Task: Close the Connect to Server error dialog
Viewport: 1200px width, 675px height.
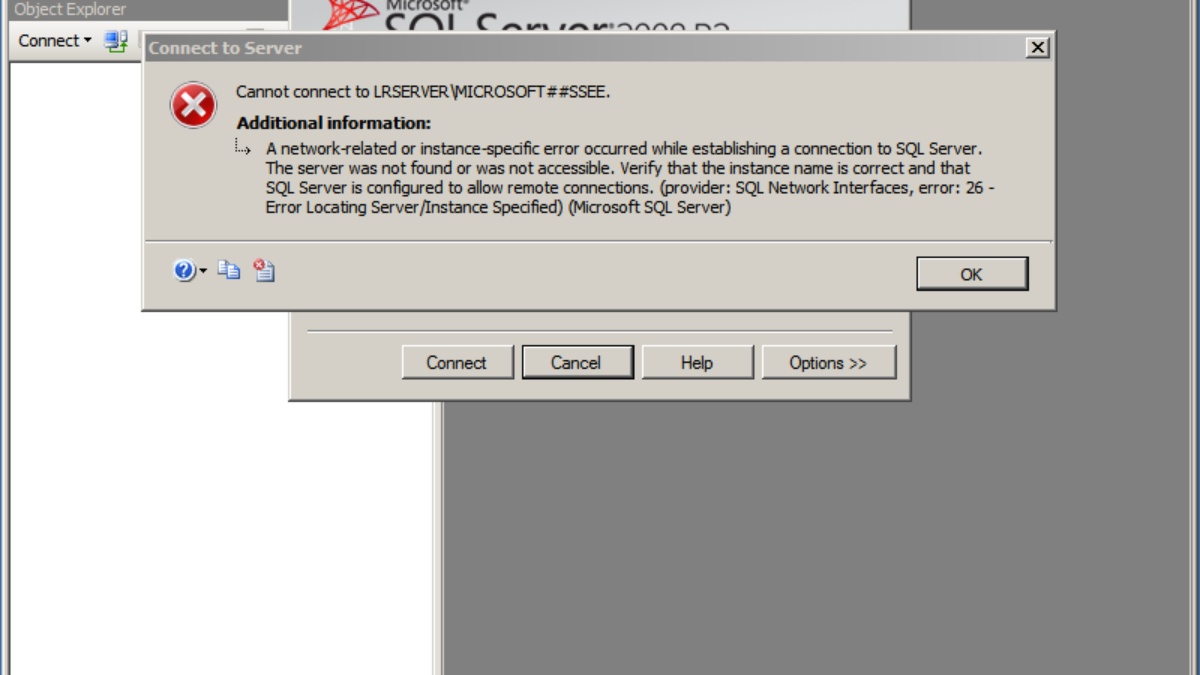Action: [1038, 47]
